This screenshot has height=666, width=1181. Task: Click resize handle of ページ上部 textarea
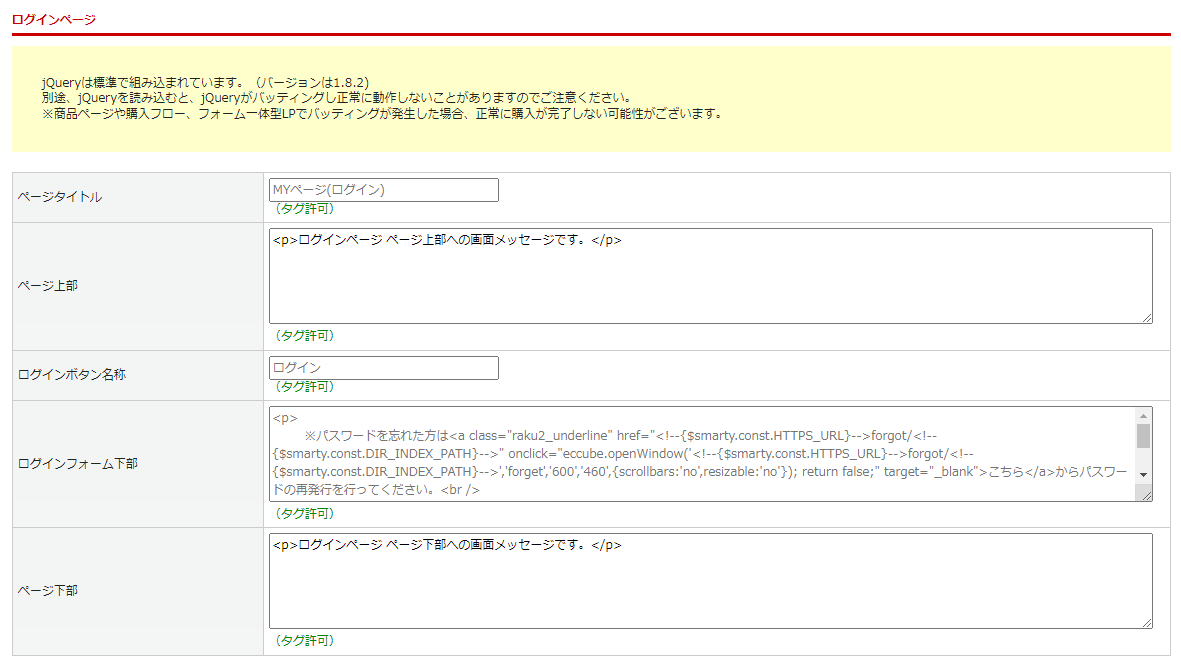coord(1146,317)
